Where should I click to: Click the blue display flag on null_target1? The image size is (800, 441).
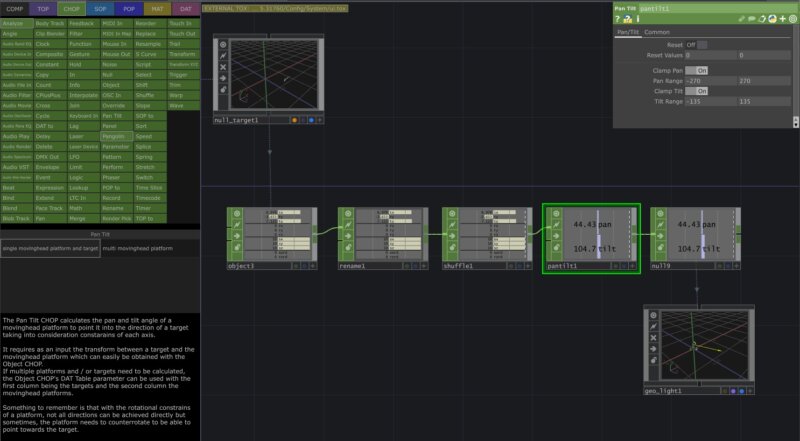coord(311,120)
